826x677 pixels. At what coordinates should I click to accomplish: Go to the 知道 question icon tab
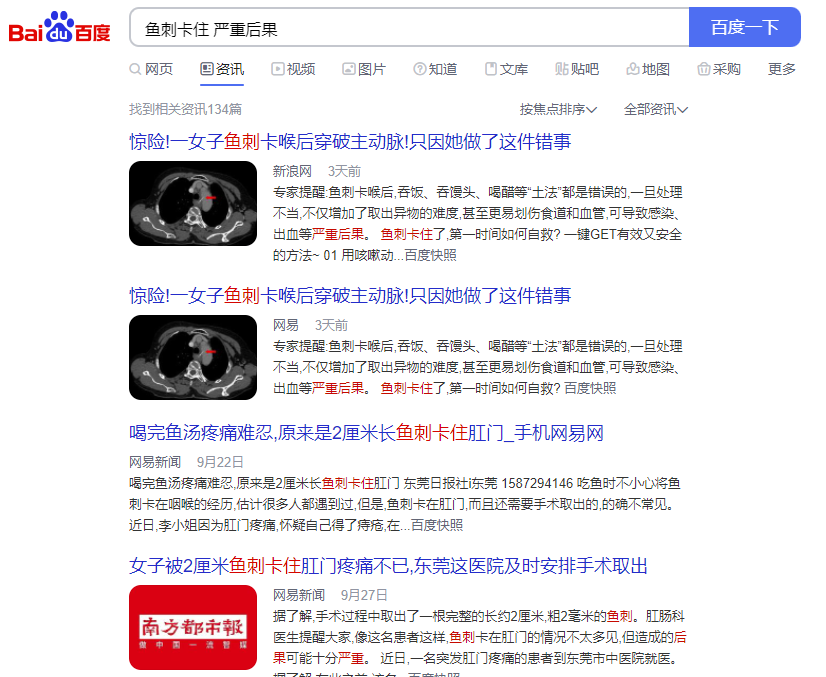[420, 69]
